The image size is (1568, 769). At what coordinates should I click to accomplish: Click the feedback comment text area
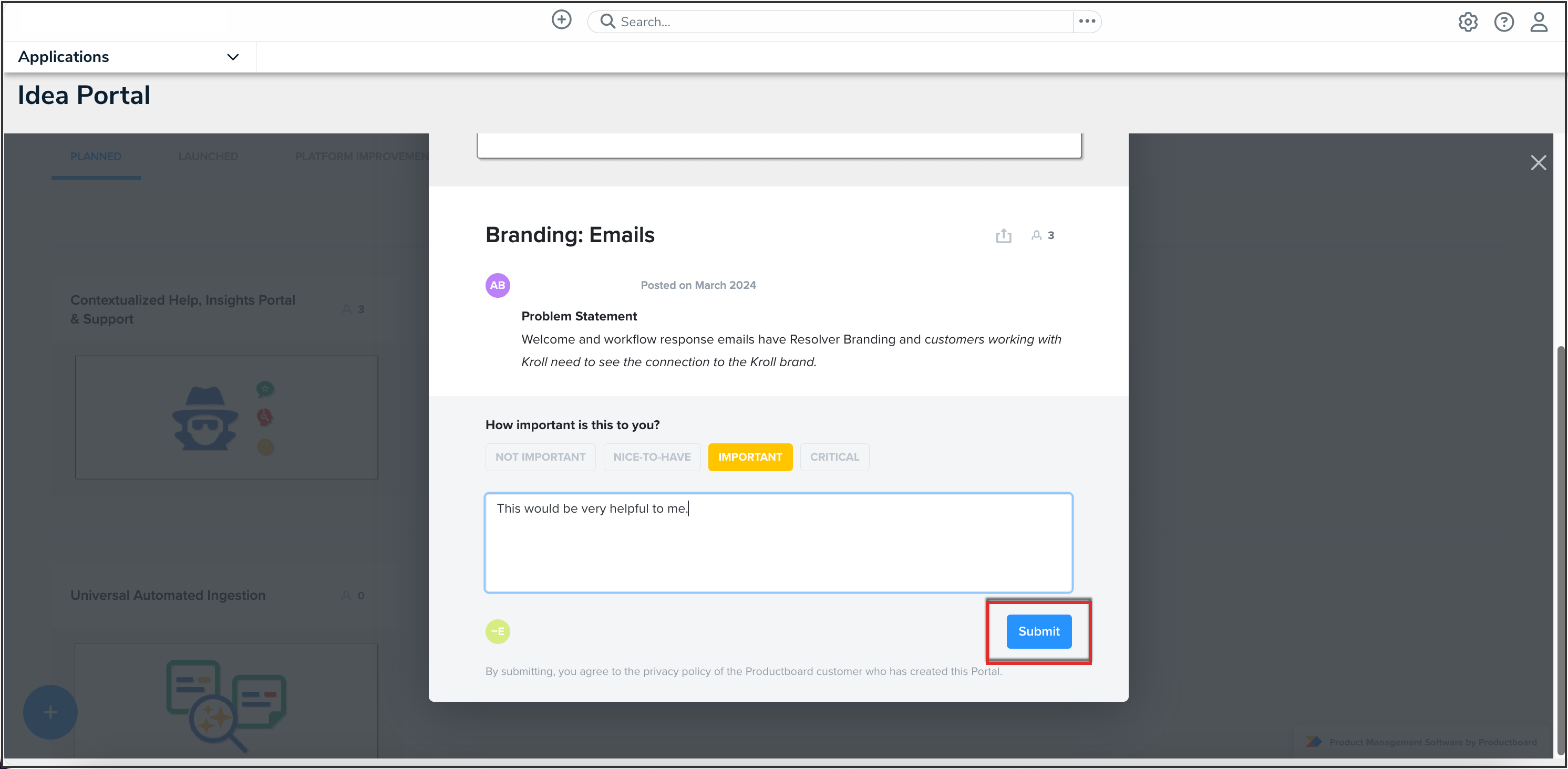point(778,542)
